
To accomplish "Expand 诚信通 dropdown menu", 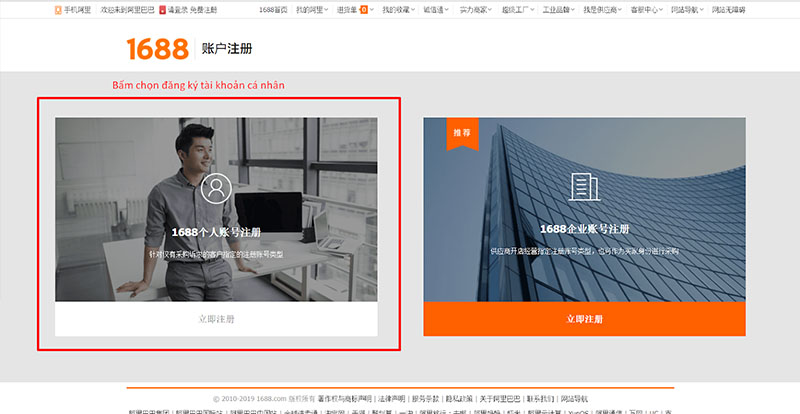I will click(x=436, y=10).
